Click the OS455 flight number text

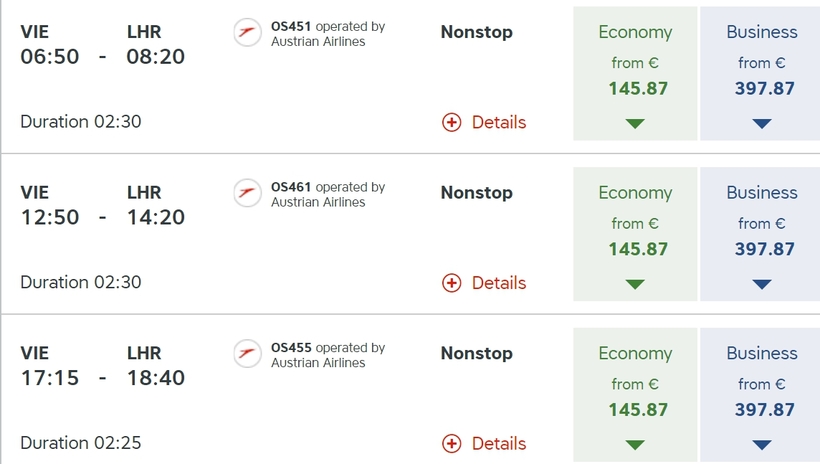tap(291, 348)
